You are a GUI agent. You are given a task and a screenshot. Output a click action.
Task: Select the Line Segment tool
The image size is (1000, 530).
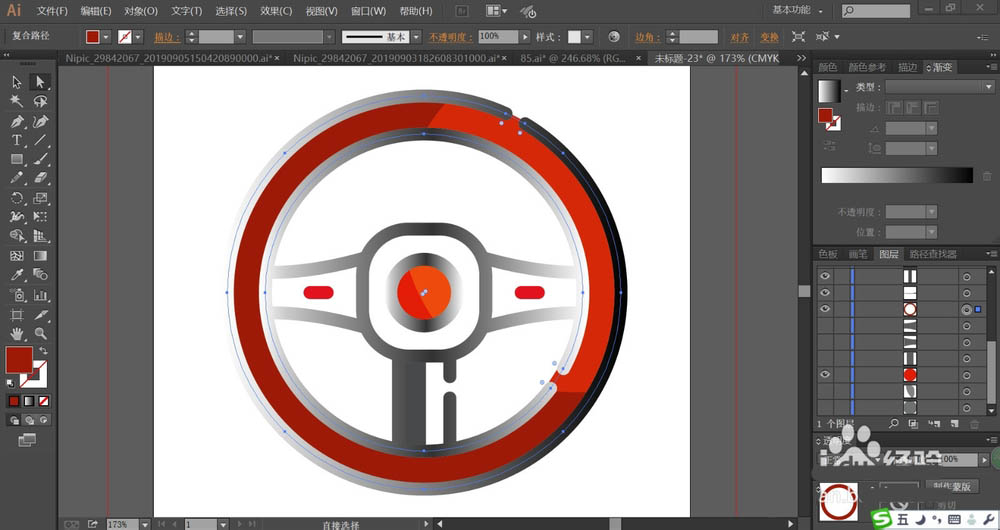(40, 140)
